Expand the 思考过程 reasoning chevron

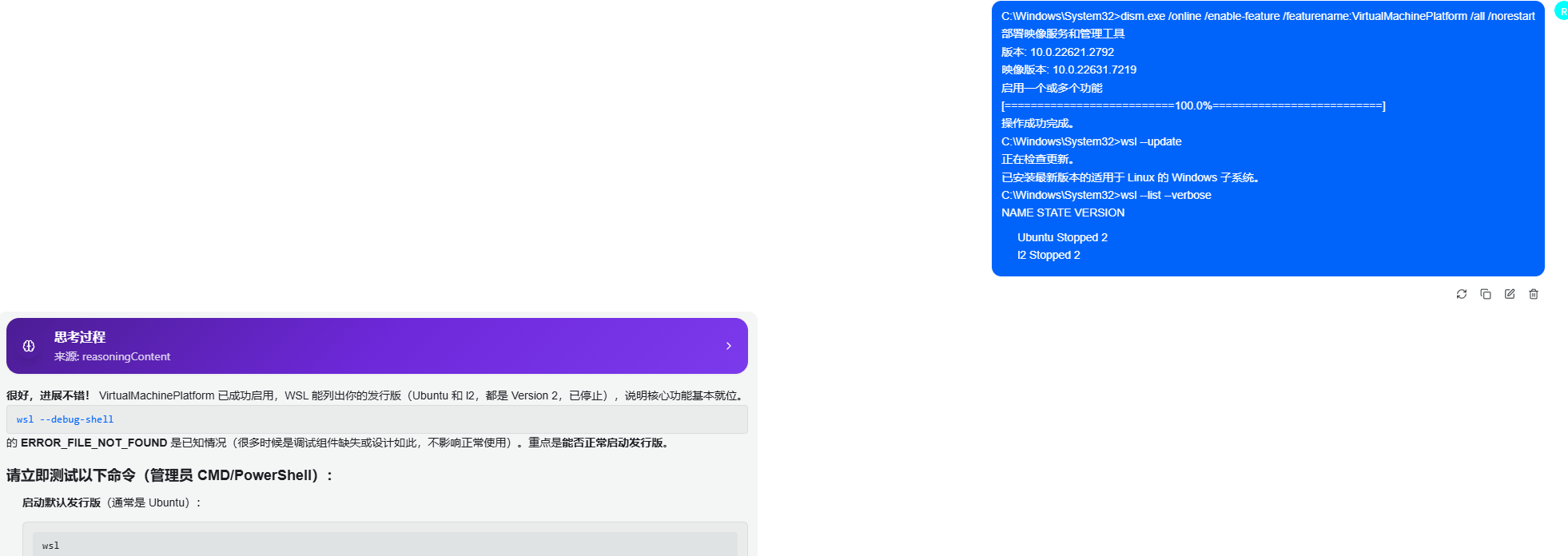coord(729,346)
